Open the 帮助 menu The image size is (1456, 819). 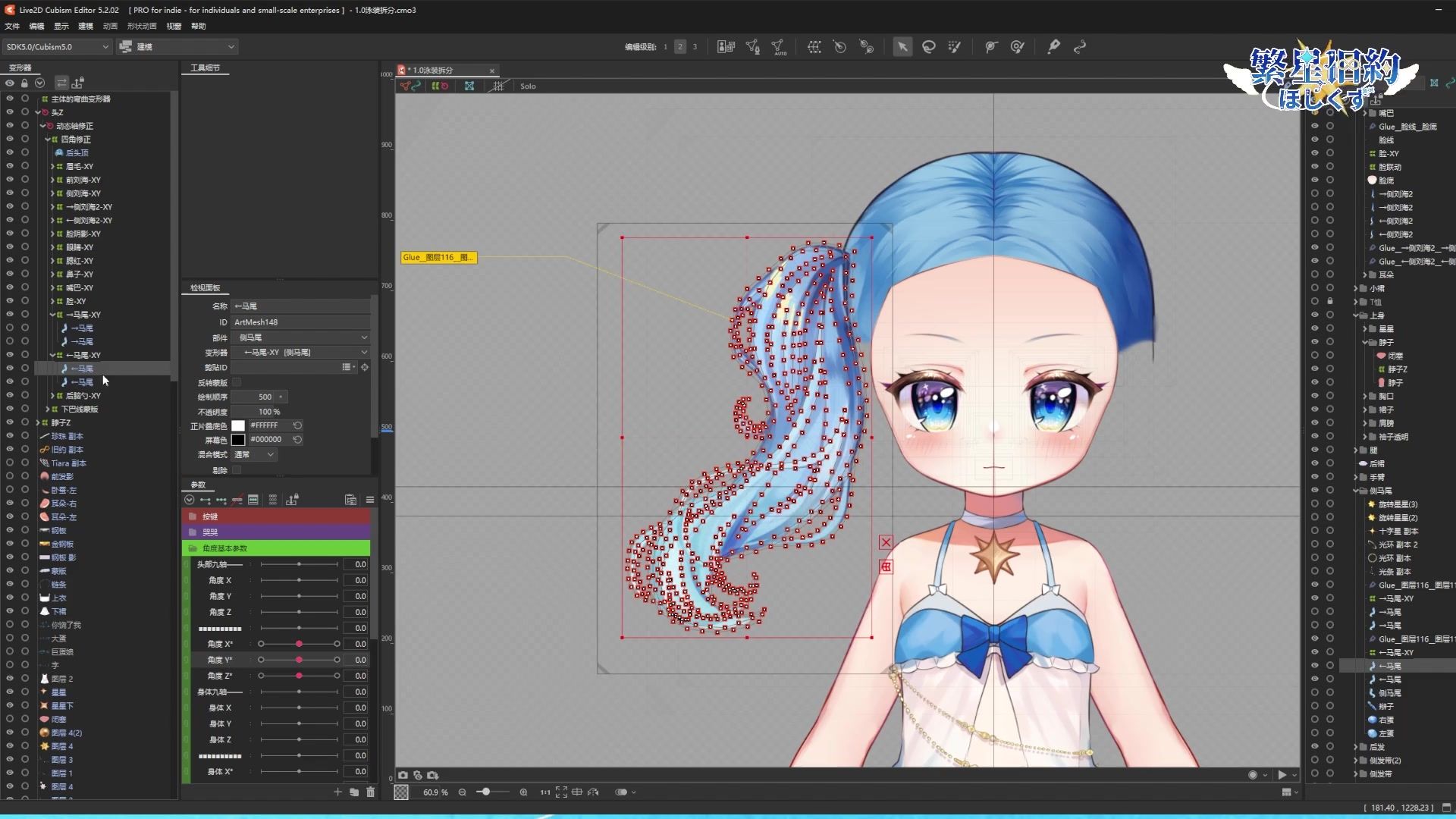[199, 26]
